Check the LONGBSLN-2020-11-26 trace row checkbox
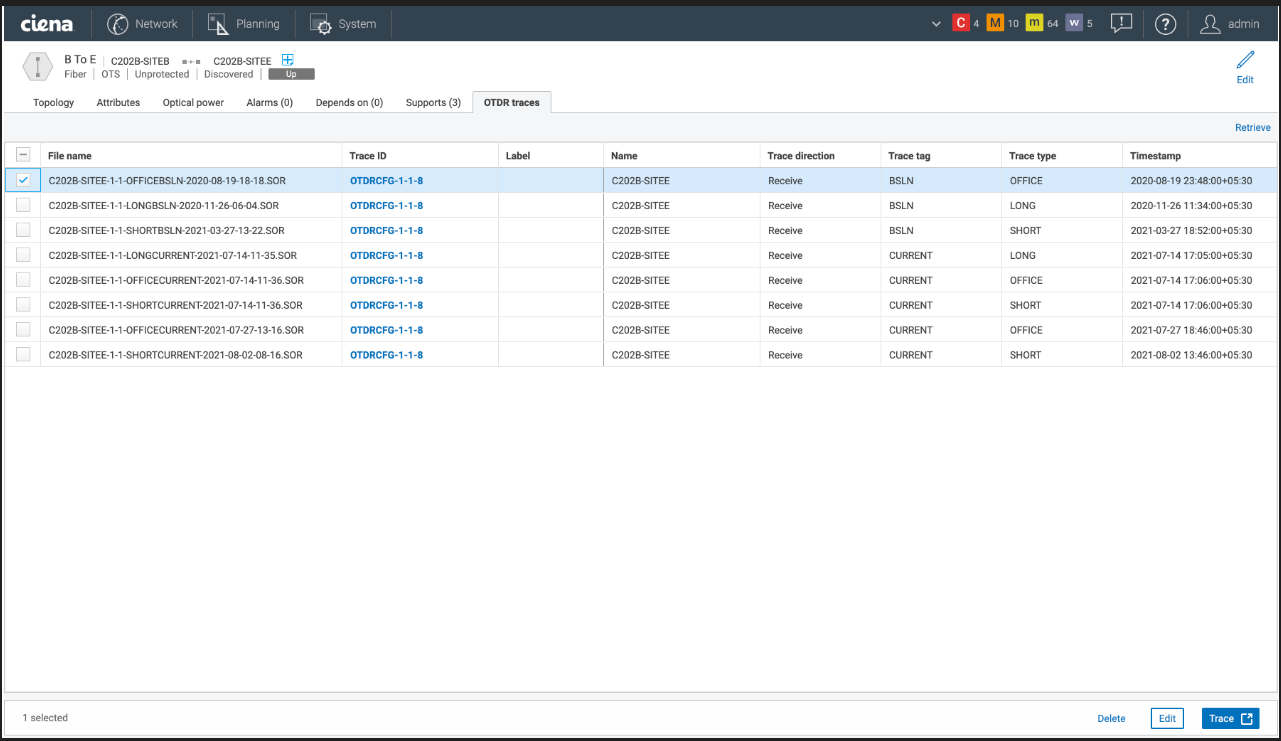Screen dimensions: 1281x741 click(23, 205)
